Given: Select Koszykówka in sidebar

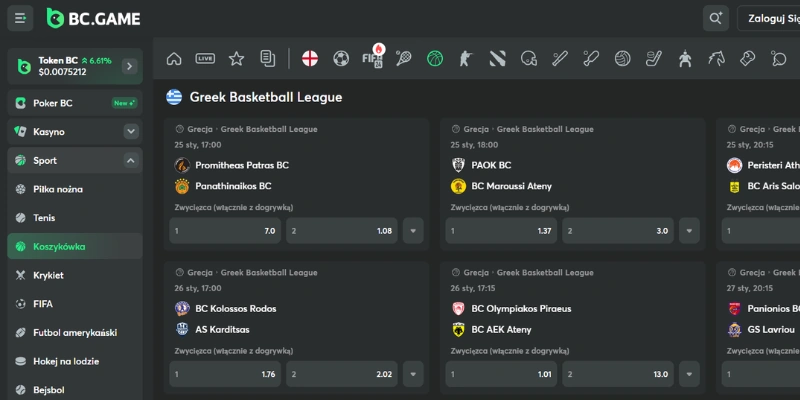Looking at the screenshot, I should point(75,246).
